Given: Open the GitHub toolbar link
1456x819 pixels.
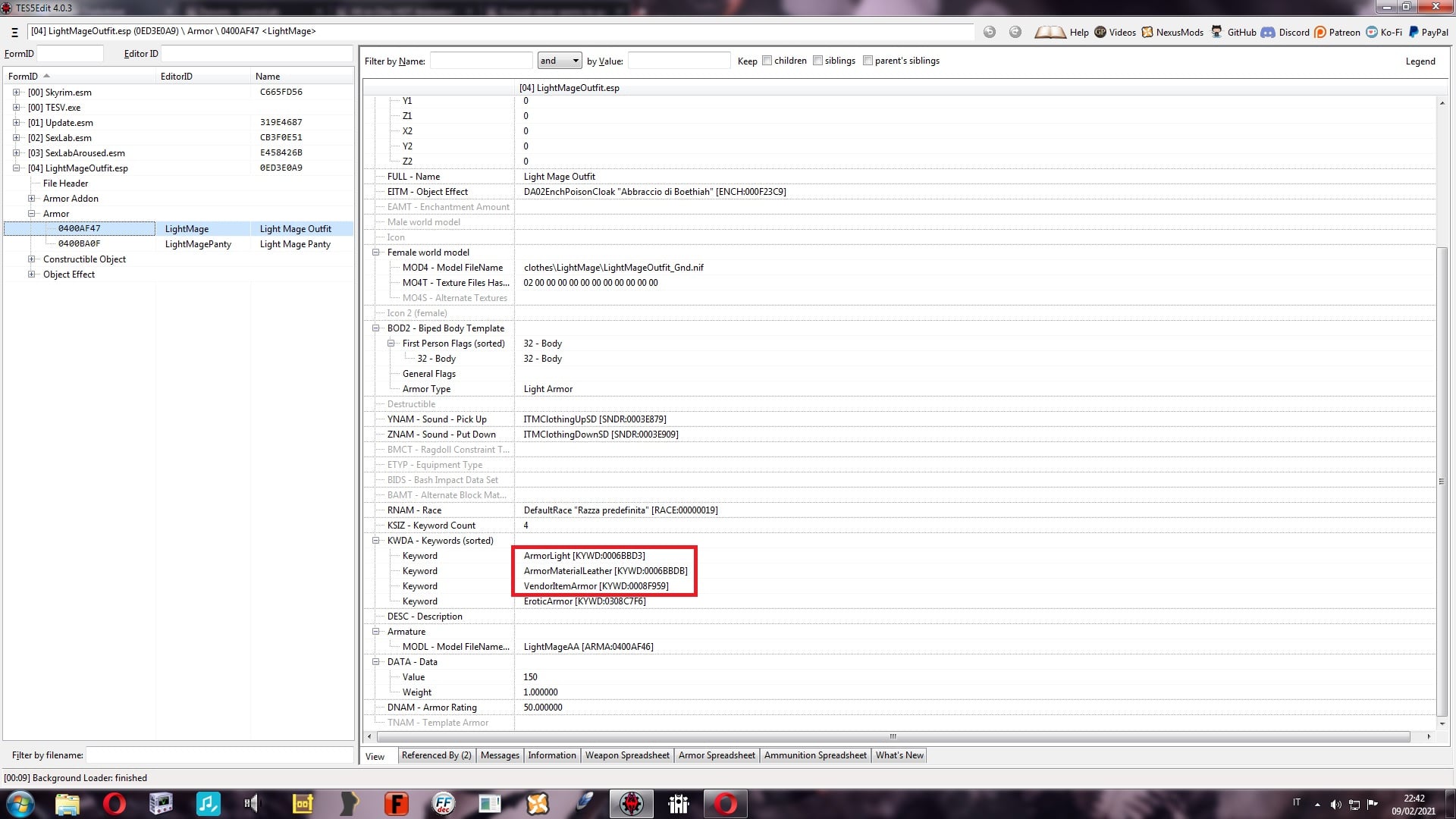Looking at the screenshot, I should 1234,32.
